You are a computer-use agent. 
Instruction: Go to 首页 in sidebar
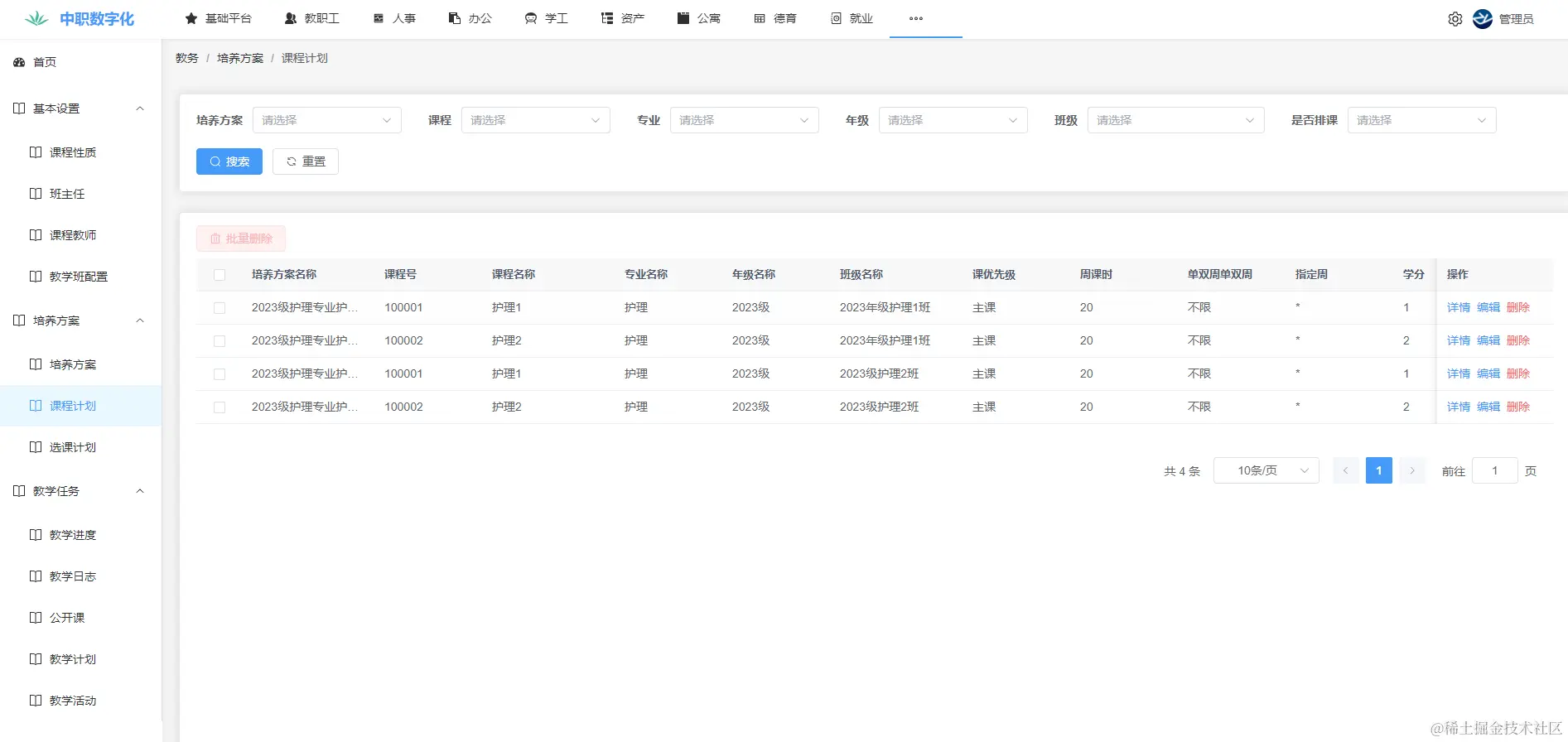pos(80,62)
